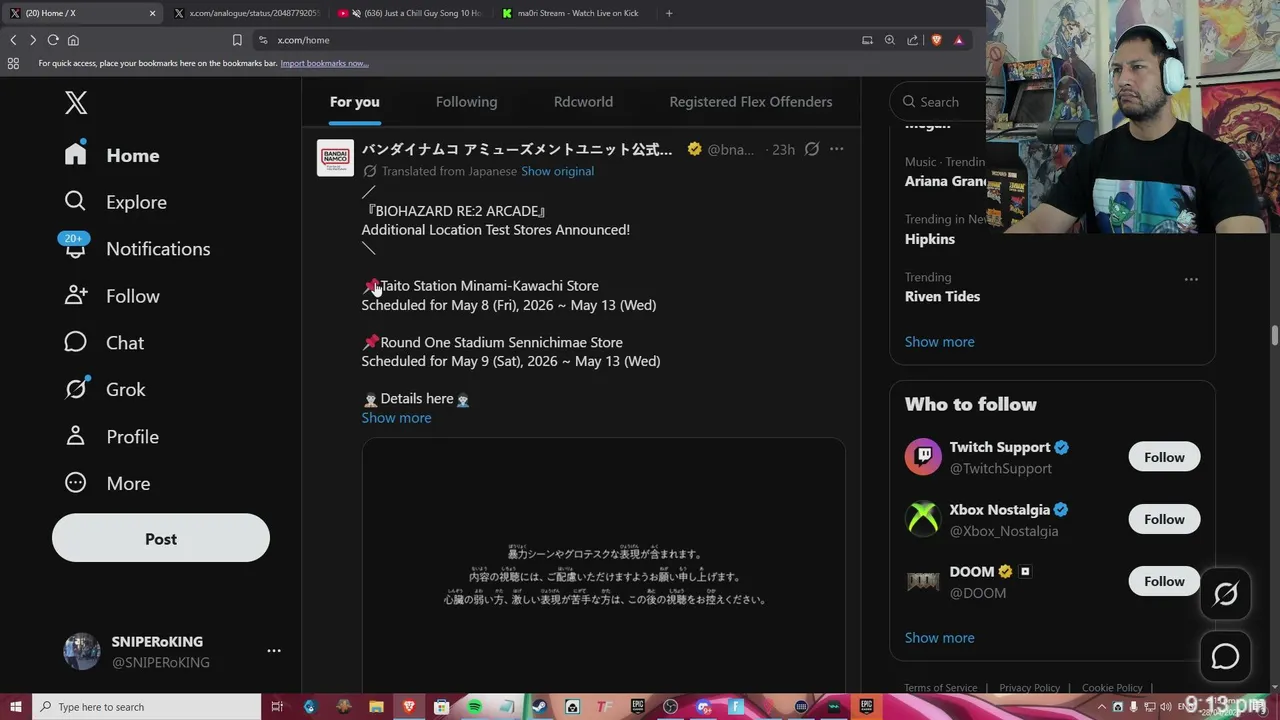
Task: Open Windows Start menu
Action: [15, 707]
